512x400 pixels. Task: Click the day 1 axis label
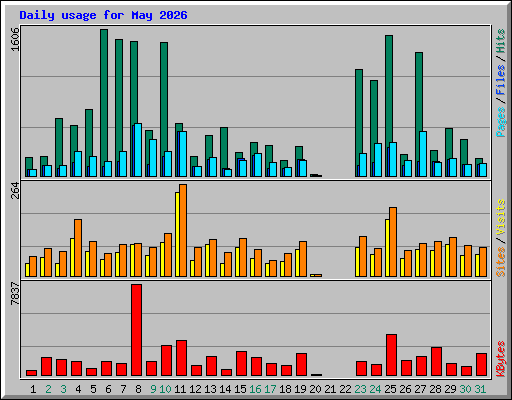click(x=33, y=389)
